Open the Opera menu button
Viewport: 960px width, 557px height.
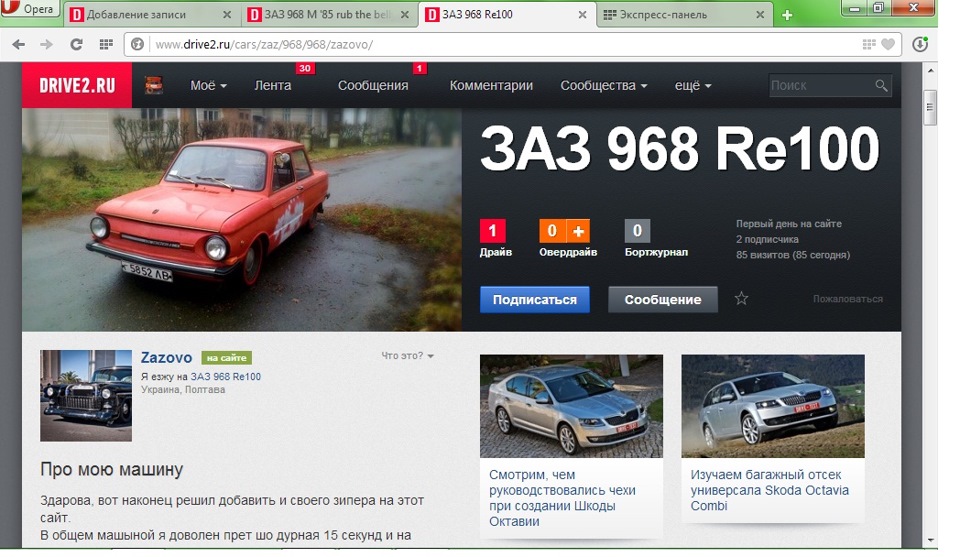pos(29,8)
